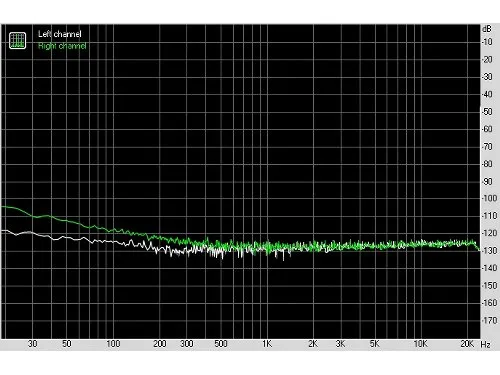Click the -100 dB scale label
The width and height of the screenshot is (500, 375).
click(x=490, y=198)
